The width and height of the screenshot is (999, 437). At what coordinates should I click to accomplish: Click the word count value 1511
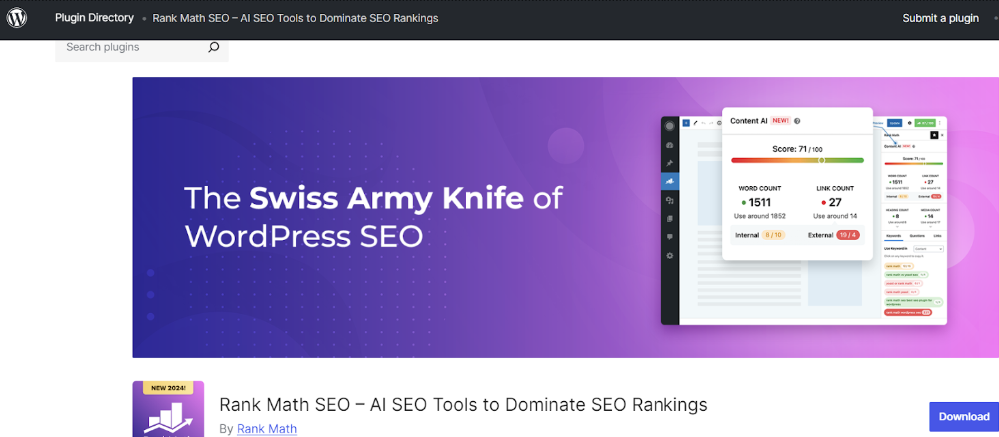(x=759, y=203)
